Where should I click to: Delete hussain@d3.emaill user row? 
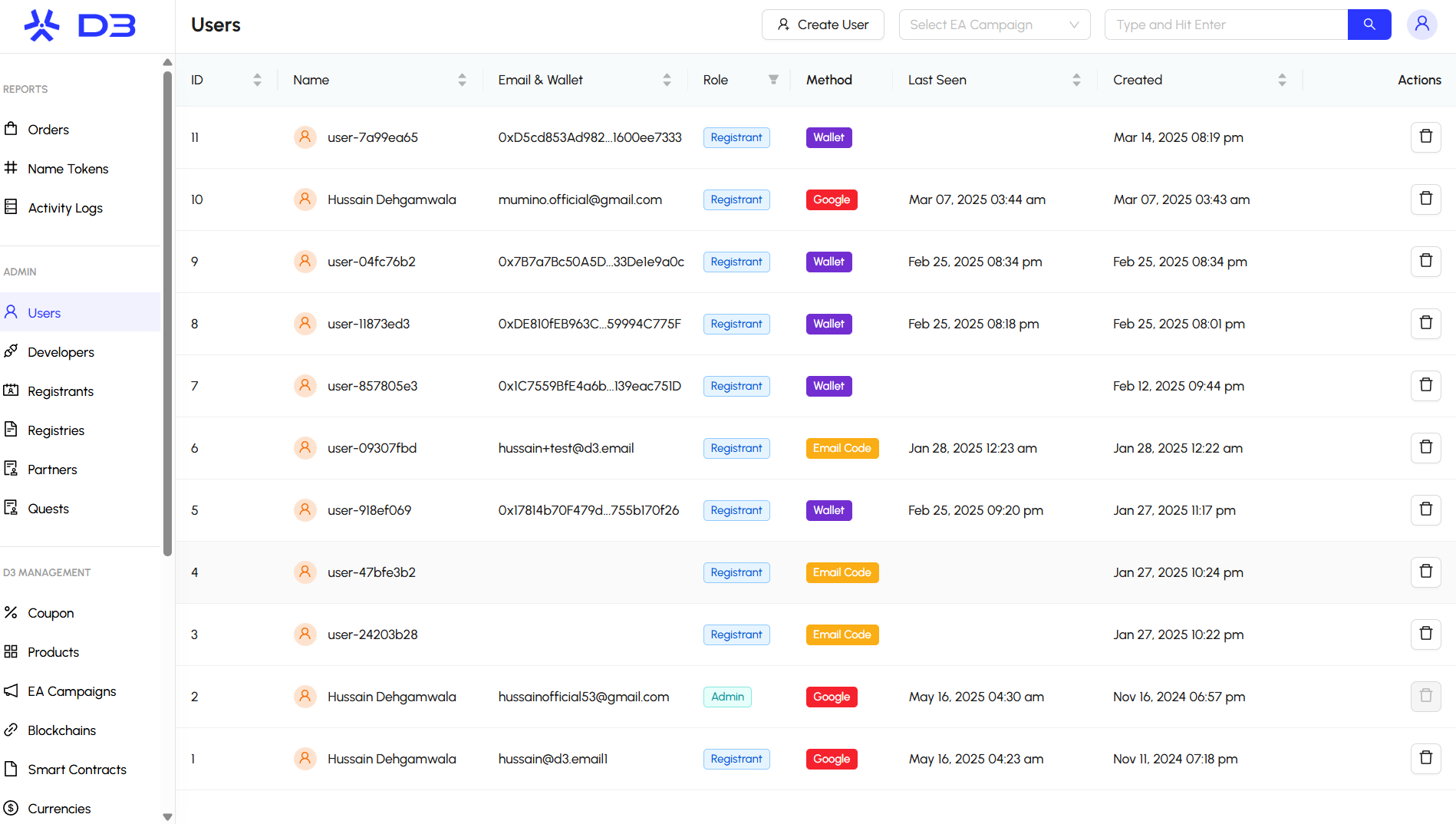1426,758
